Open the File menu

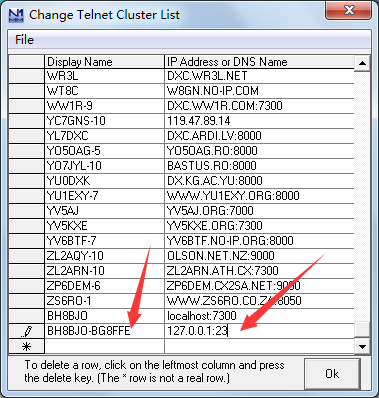point(24,40)
